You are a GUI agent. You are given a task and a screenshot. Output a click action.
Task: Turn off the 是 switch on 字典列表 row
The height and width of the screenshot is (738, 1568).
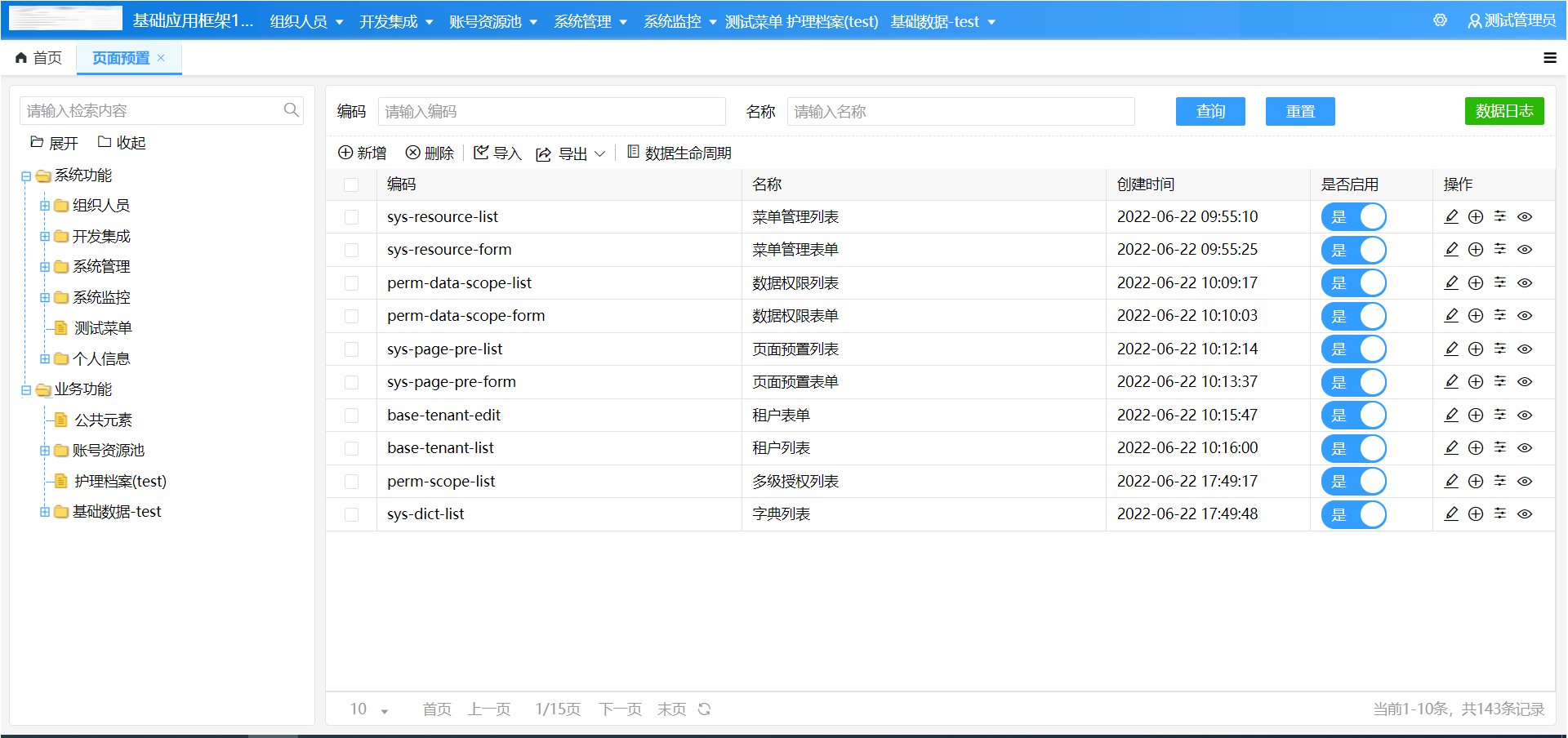point(1353,514)
